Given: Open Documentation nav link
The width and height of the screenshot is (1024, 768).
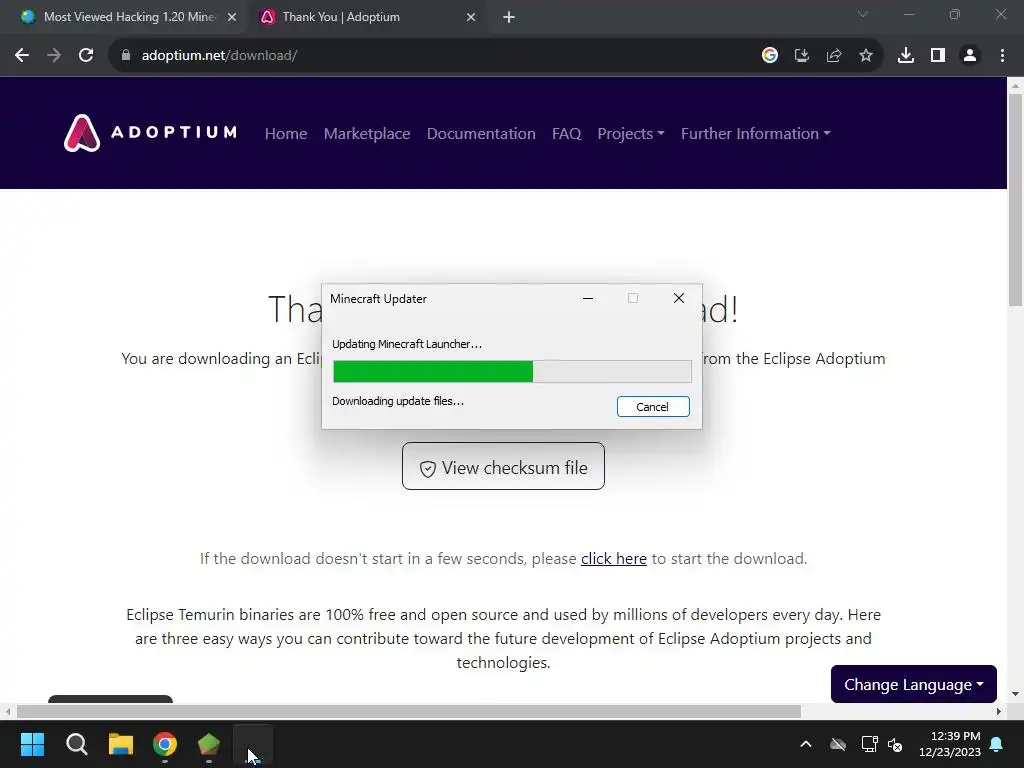Looking at the screenshot, I should [x=481, y=133].
